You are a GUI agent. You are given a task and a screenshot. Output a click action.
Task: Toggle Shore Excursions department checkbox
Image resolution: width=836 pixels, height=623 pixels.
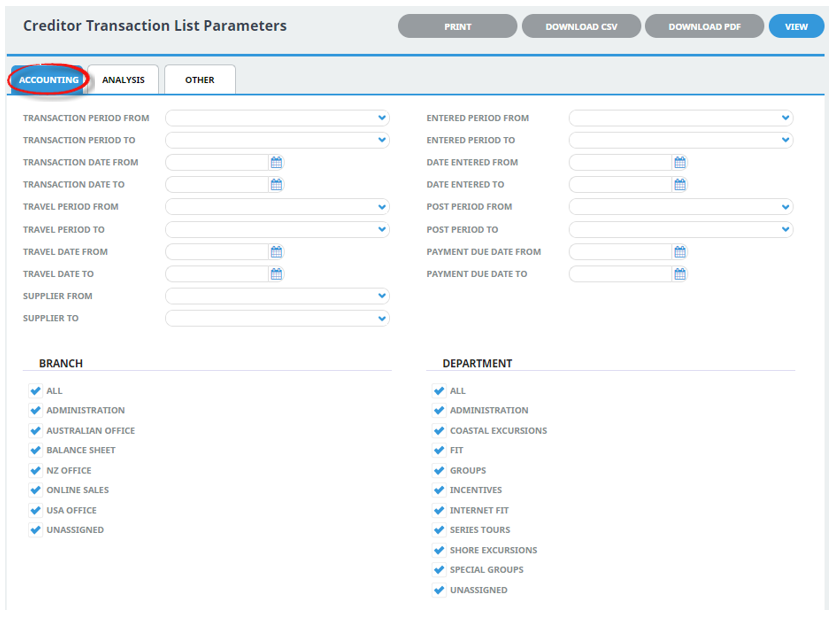(x=439, y=550)
